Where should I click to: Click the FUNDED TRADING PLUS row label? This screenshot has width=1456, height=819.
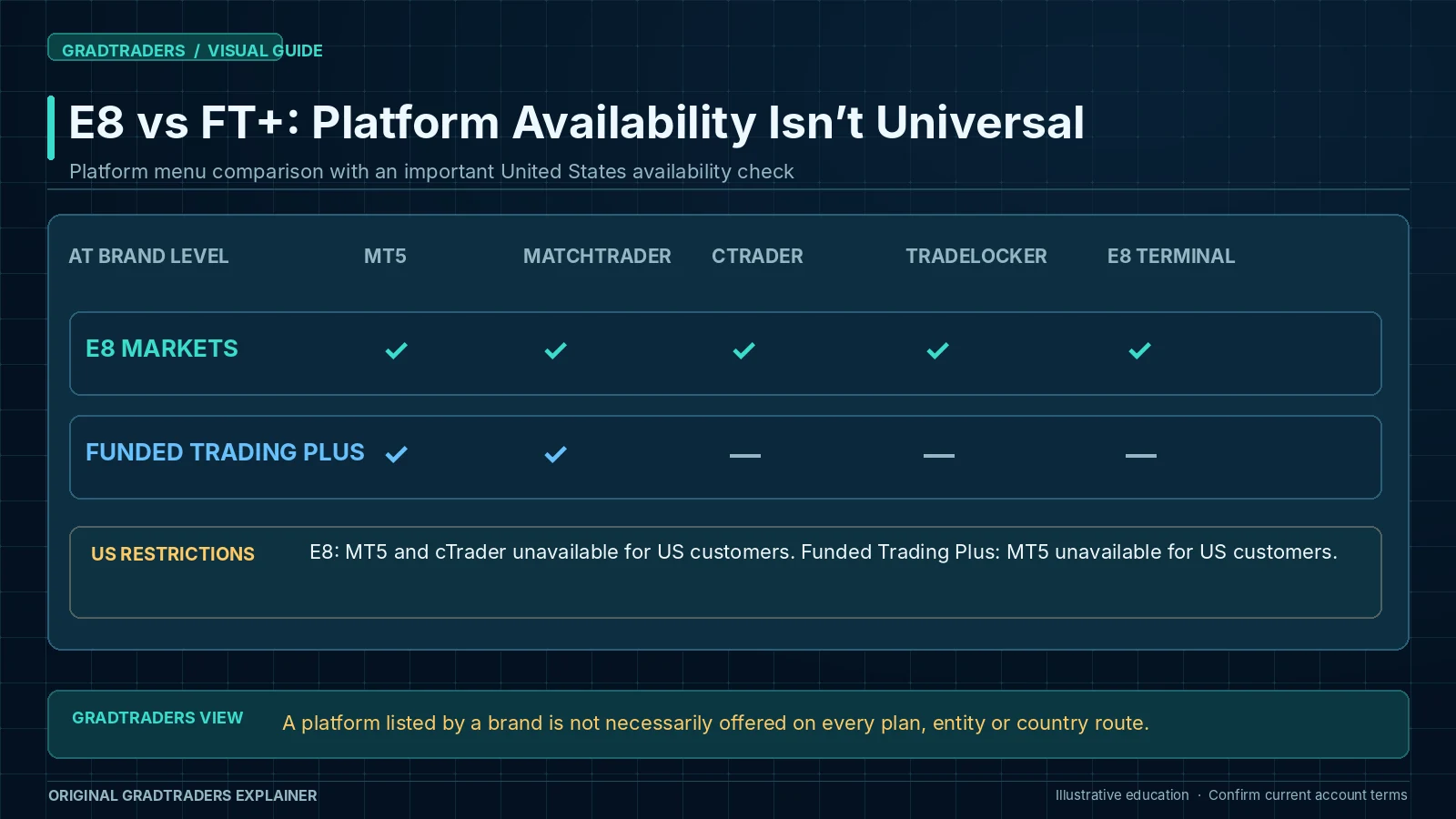[x=225, y=452]
